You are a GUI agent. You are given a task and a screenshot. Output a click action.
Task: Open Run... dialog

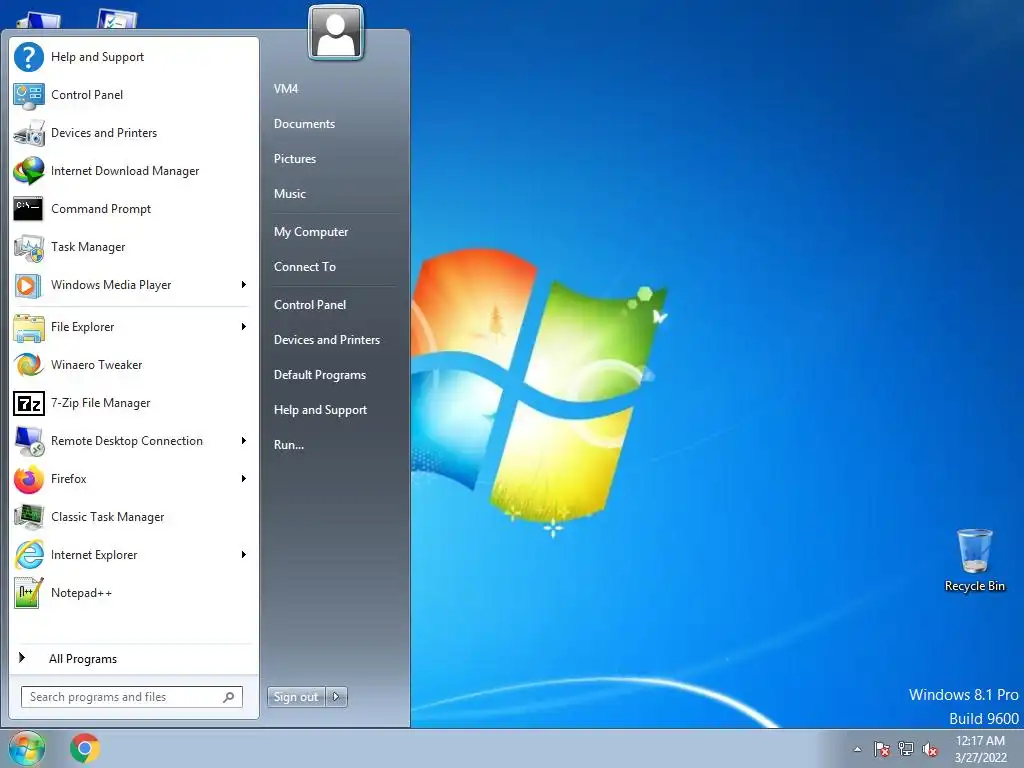point(289,445)
